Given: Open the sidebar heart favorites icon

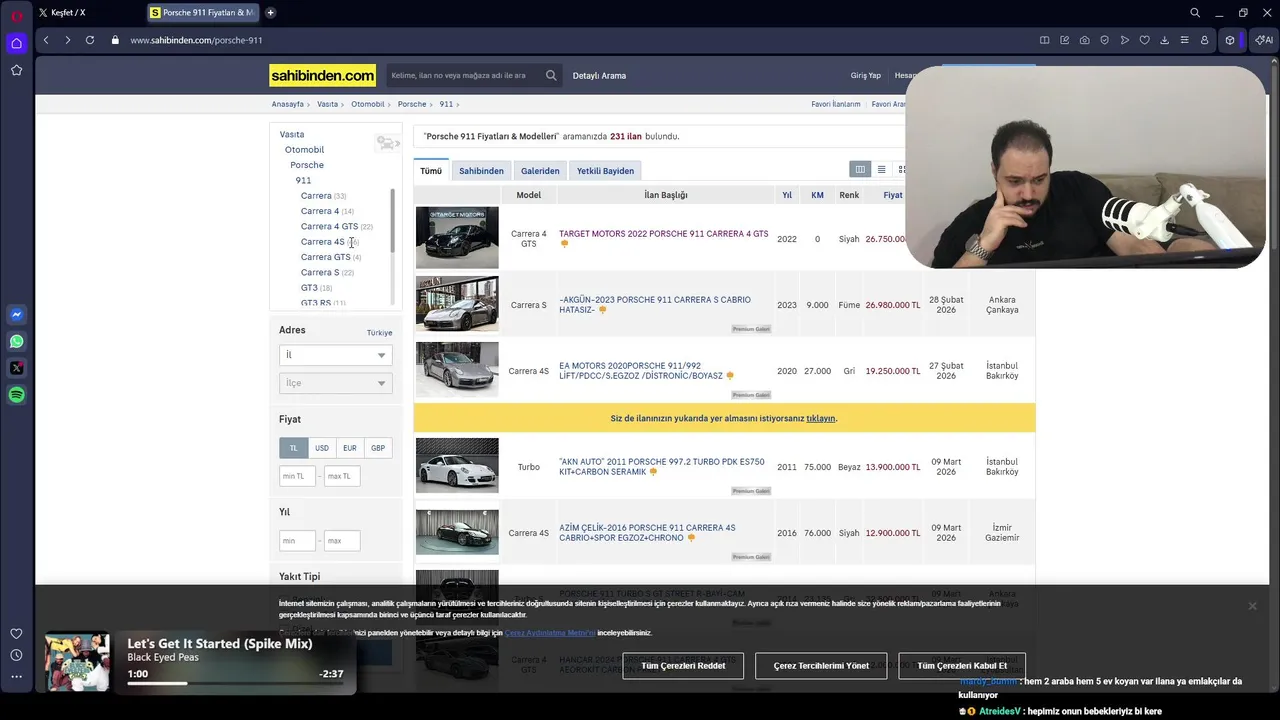Looking at the screenshot, I should coord(16,633).
